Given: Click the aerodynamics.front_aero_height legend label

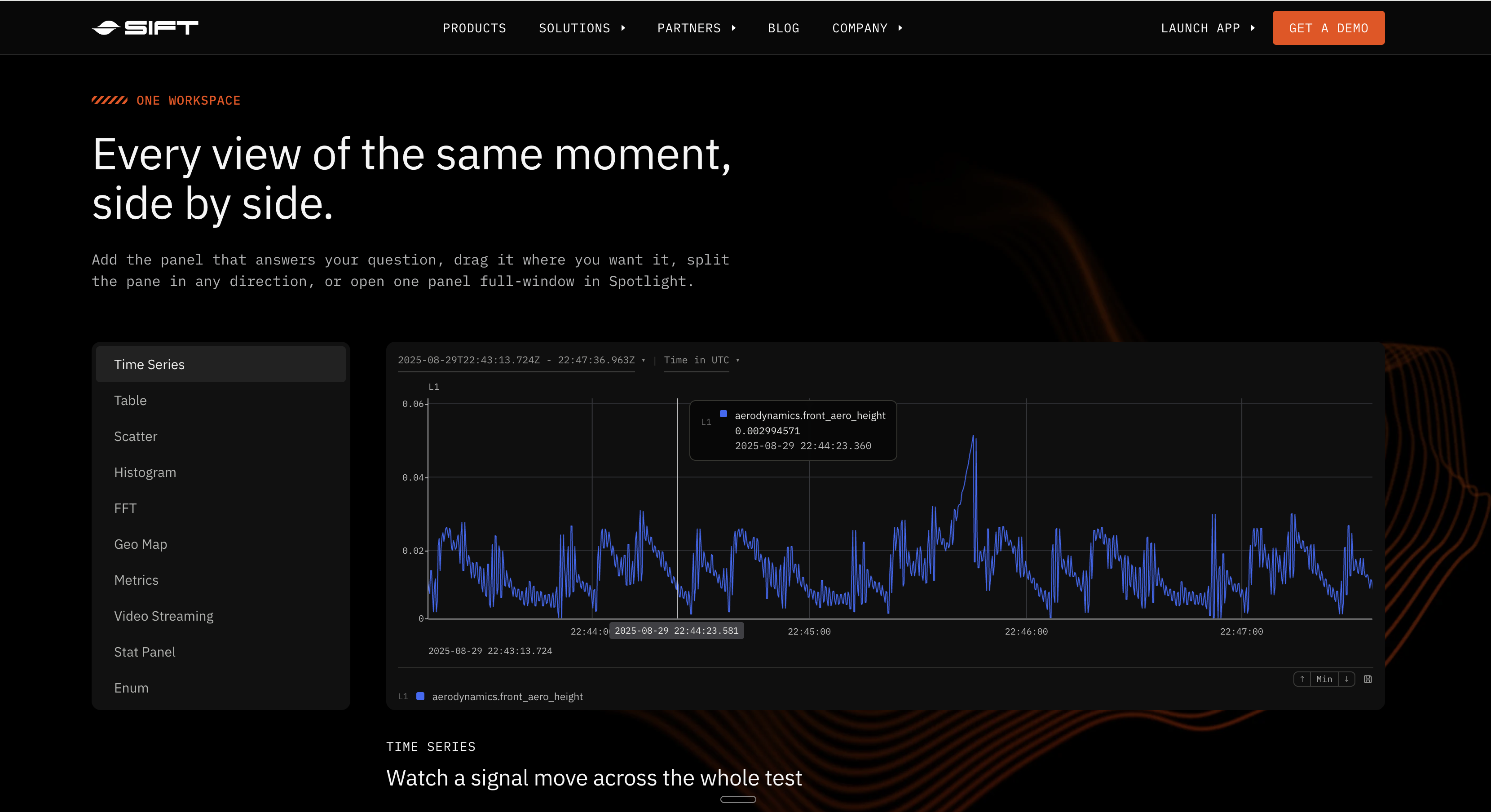Looking at the screenshot, I should click(x=507, y=696).
